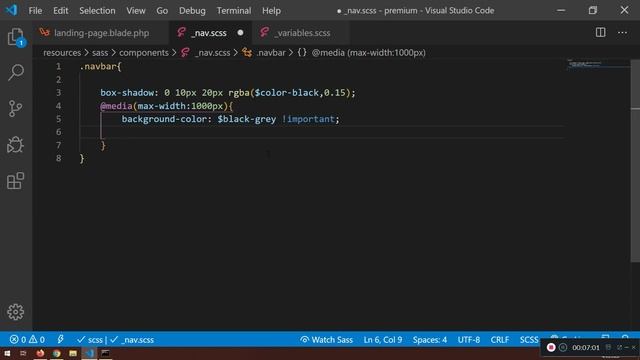Open Task View on Windows taskbar
Viewport: 640px width, 360px height.
tap(23, 353)
